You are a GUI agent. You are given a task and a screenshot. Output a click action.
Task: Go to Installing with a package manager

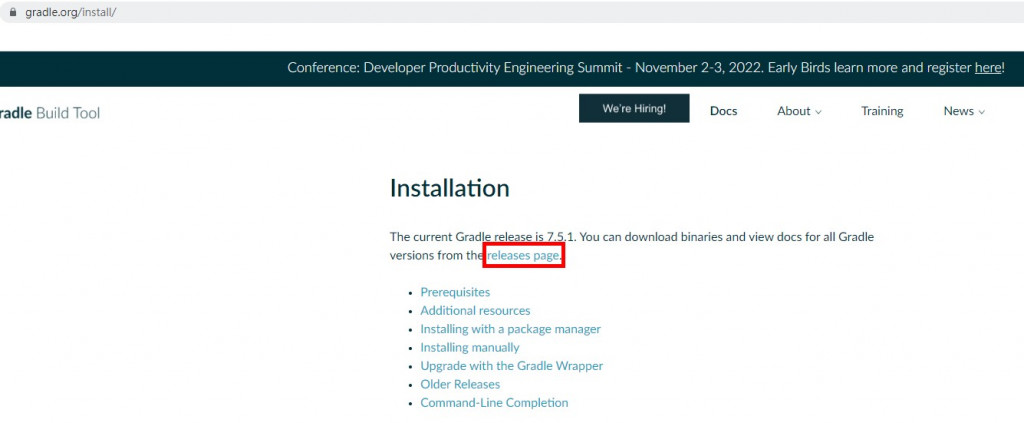click(511, 329)
